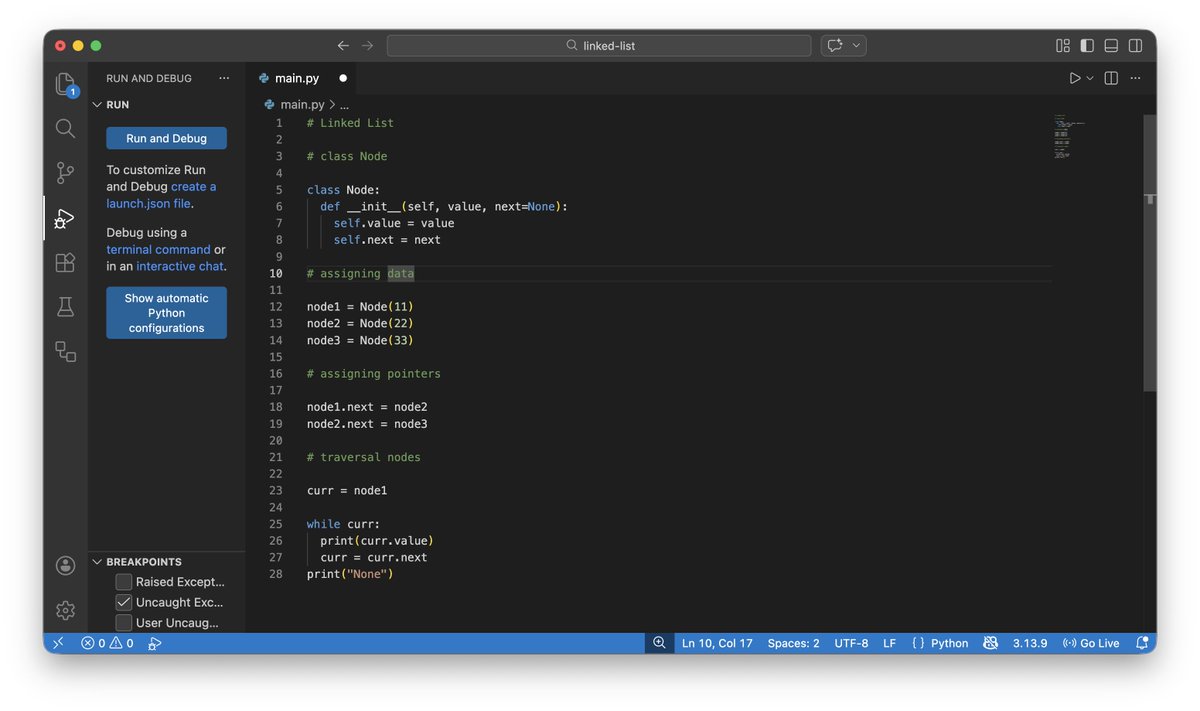This screenshot has width=1200, height=711.
Task: Click the breadcrumb ellipsis symbol item
Action: (344, 104)
